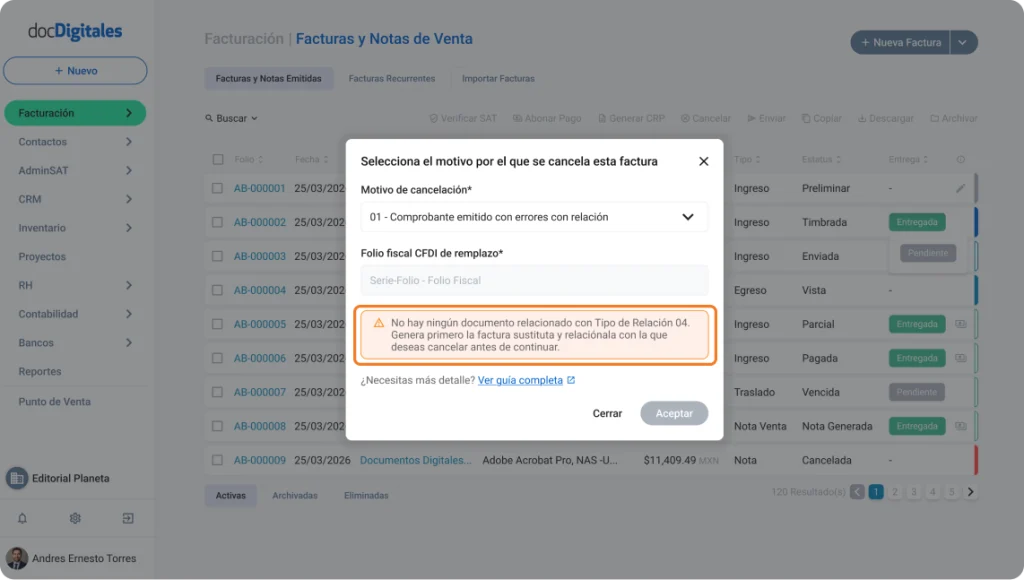Click the Editorial Planeta company icon
Image resolution: width=1024 pixels, height=580 pixels.
(x=17, y=478)
